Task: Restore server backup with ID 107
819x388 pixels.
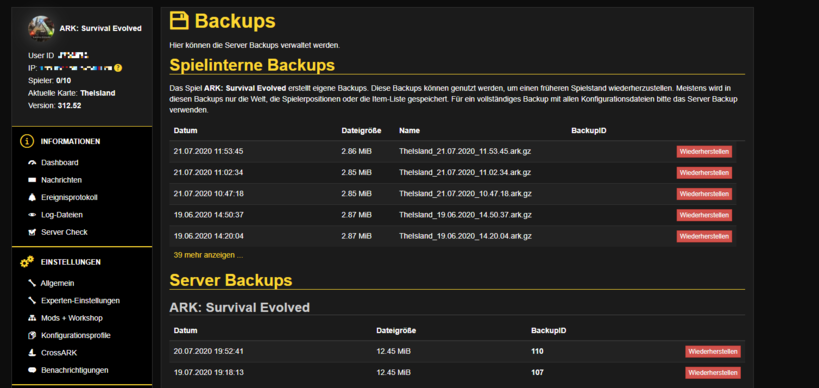Action: click(713, 373)
